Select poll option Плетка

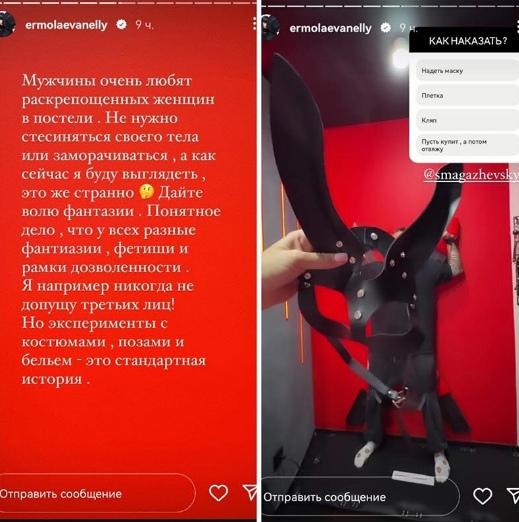tap(468, 96)
